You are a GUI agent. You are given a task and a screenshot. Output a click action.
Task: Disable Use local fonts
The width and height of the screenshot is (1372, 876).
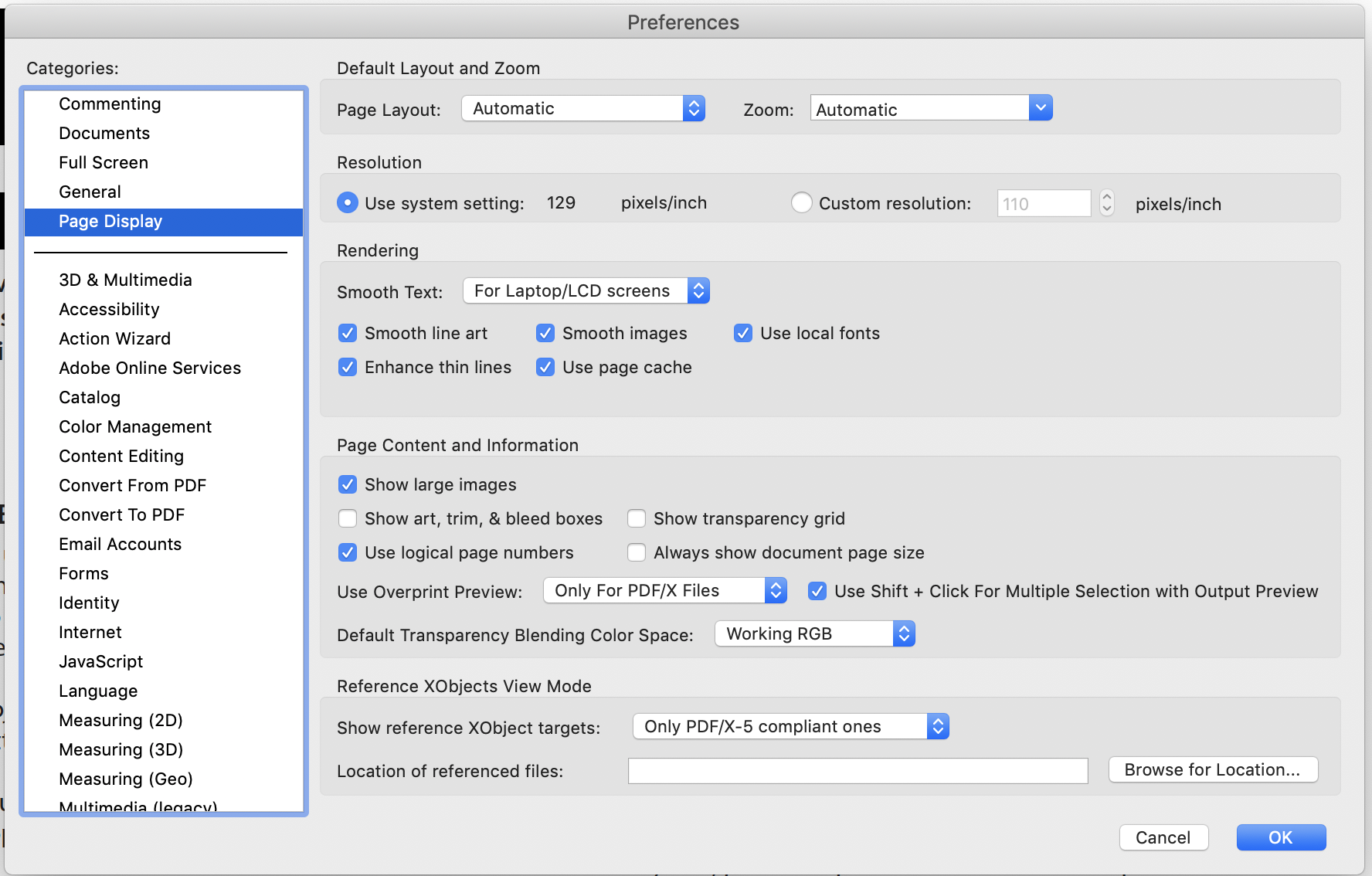tap(743, 333)
